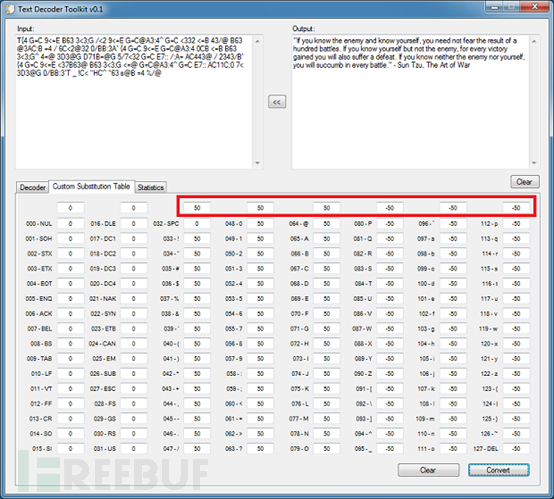Click the Output scrollbar up arrow
Viewport: 554px width, 499px height.
pos(534,42)
